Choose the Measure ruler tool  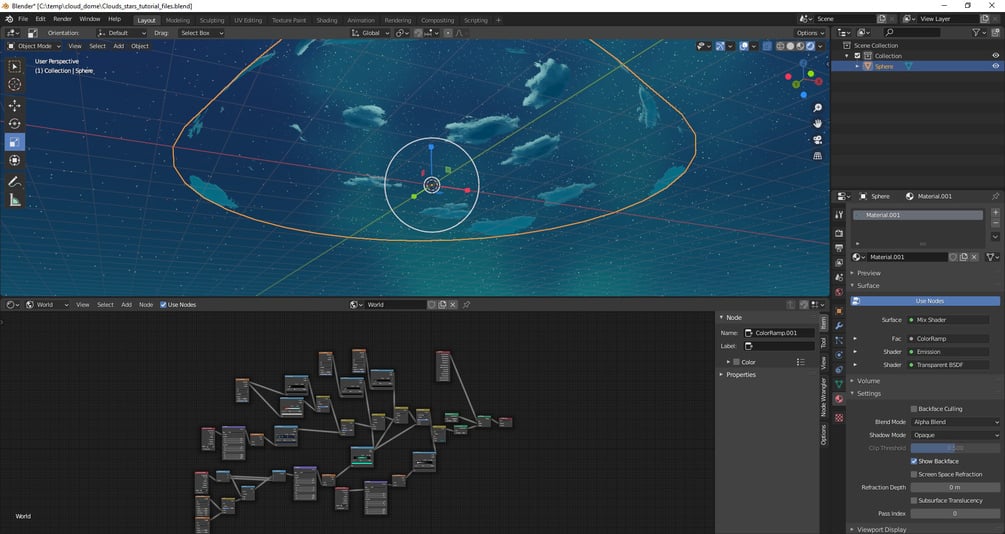14,201
